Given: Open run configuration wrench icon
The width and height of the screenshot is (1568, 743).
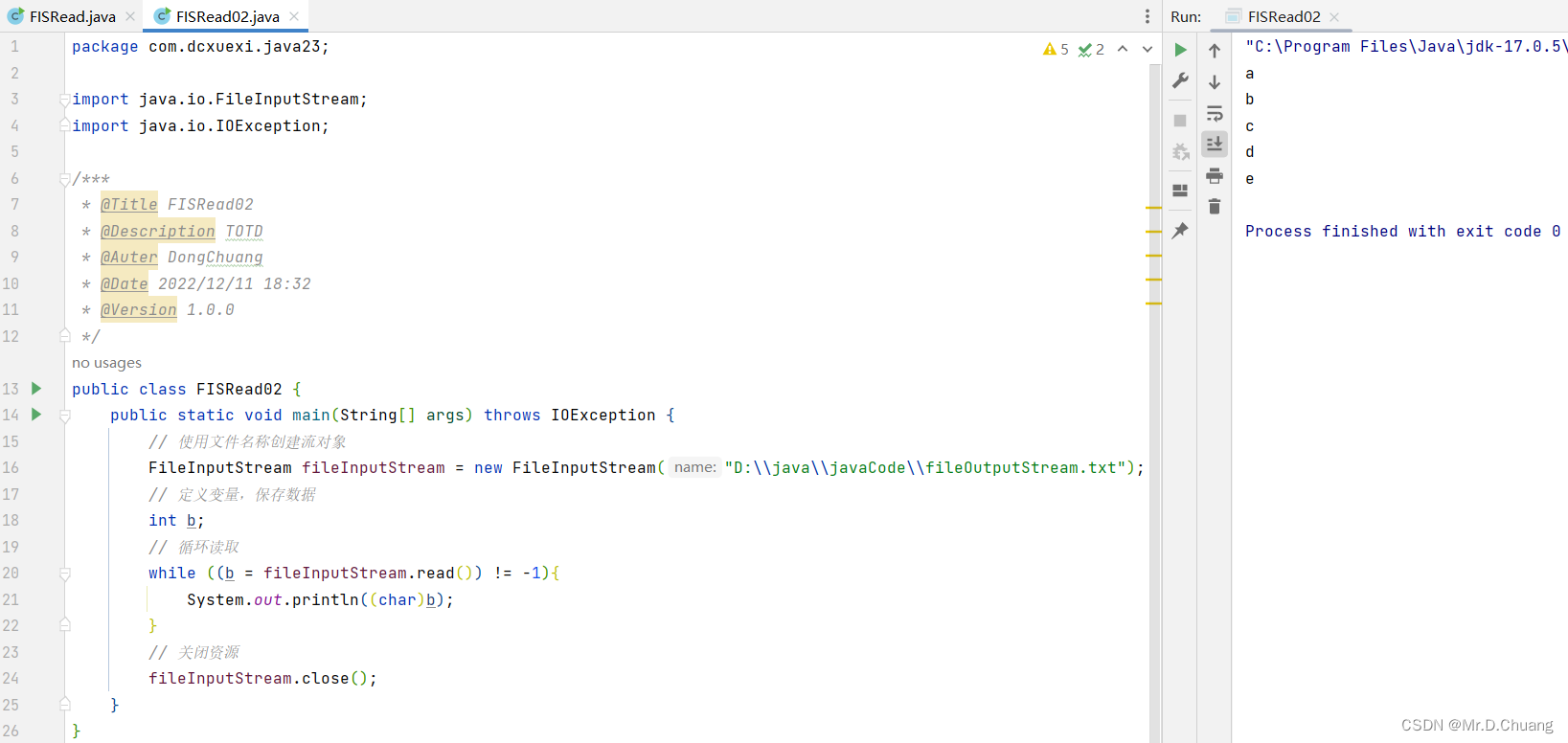Looking at the screenshot, I should coord(1180,80).
